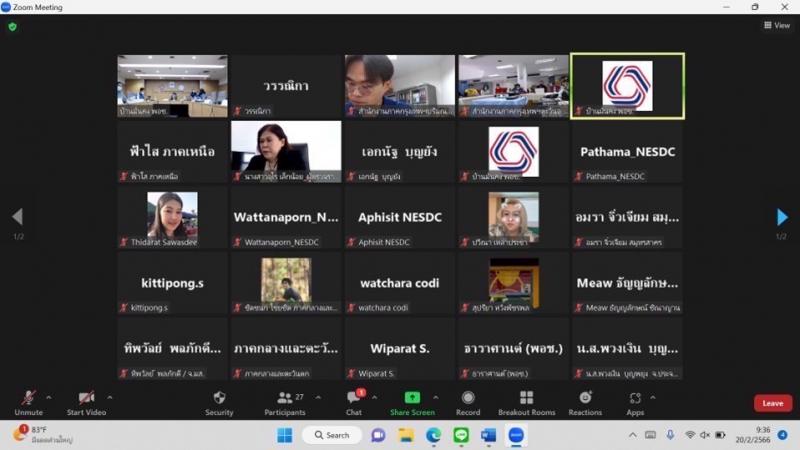The width and height of the screenshot is (800, 450).
Task: Open the View layout menu
Action: (777, 25)
